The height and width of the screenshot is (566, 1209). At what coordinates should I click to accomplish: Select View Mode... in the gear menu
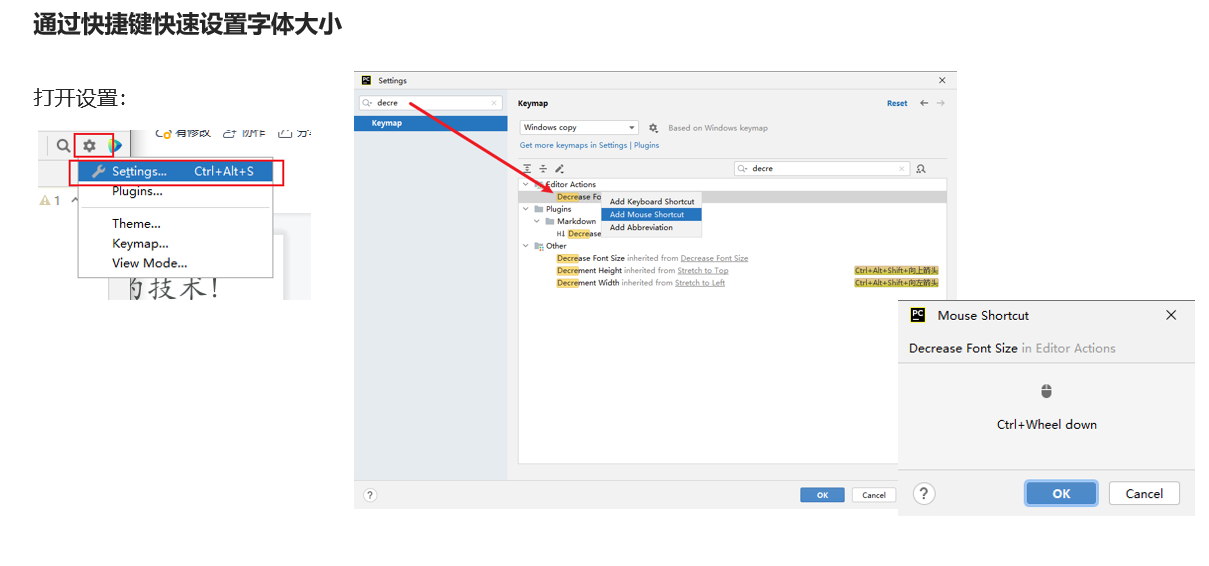coord(176,263)
